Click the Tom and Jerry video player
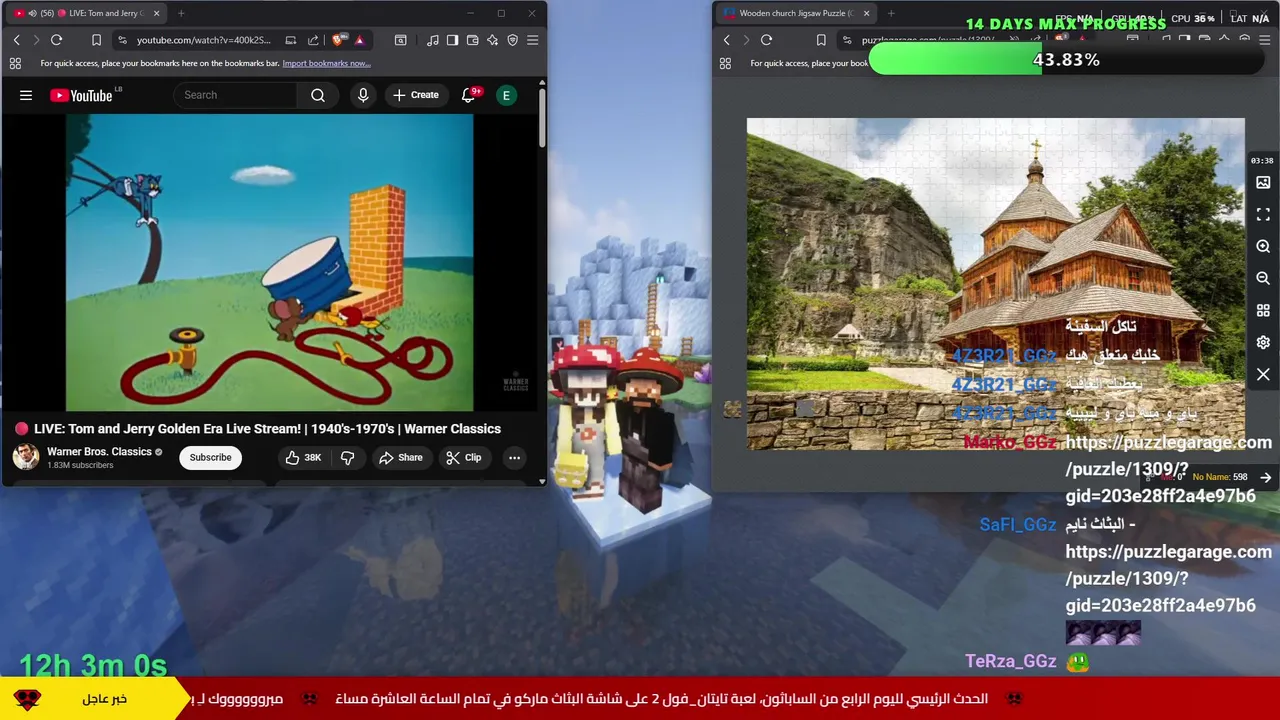The height and width of the screenshot is (720, 1280). (x=270, y=262)
